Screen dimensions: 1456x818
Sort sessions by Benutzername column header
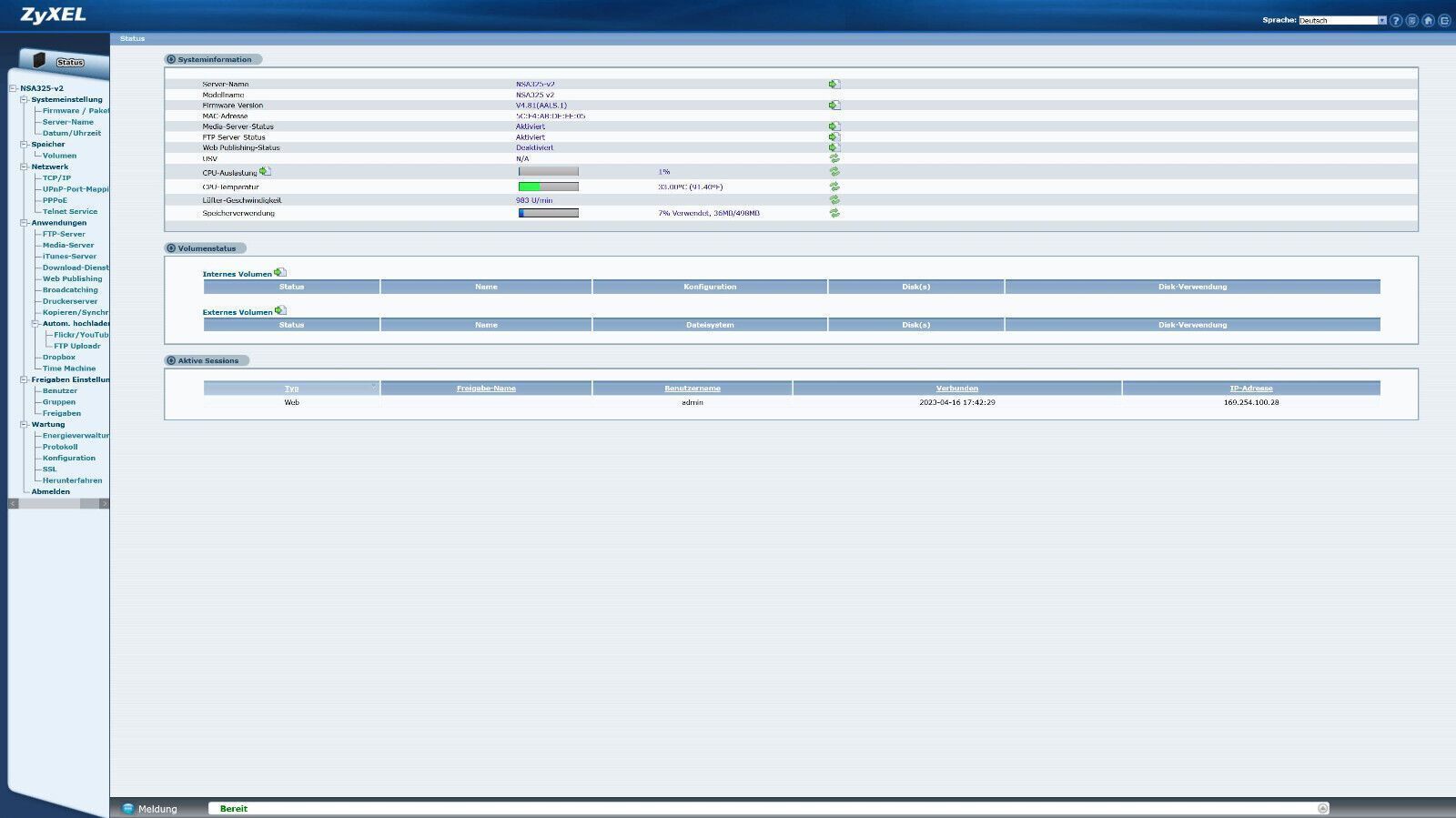[692, 389]
